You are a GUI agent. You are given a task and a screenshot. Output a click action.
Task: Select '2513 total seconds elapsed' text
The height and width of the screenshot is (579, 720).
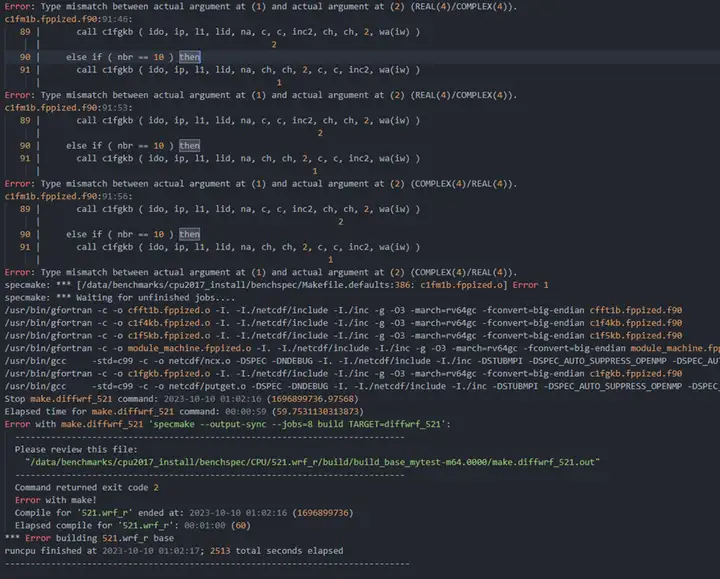[276, 551]
